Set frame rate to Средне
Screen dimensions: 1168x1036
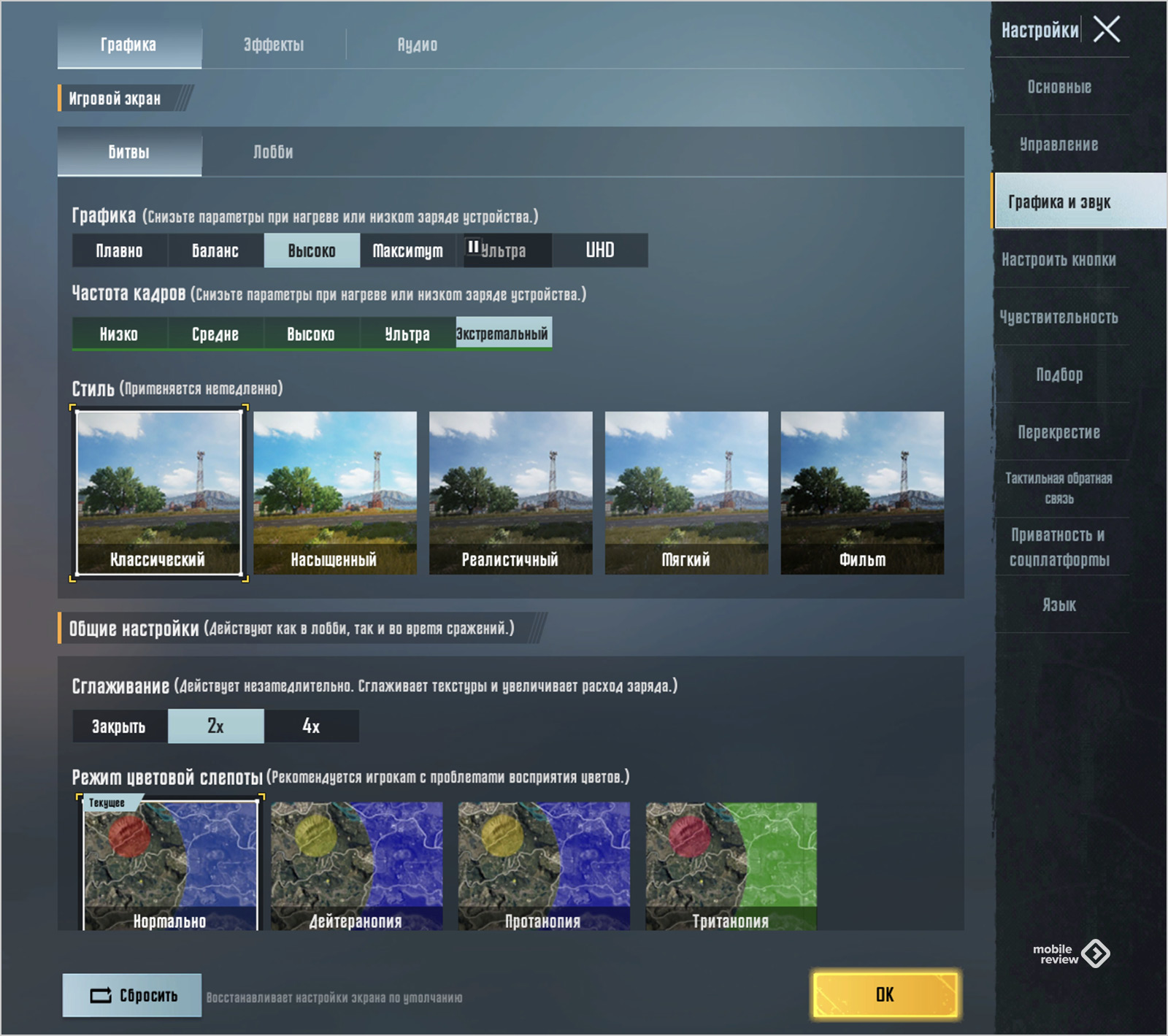[215, 334]
